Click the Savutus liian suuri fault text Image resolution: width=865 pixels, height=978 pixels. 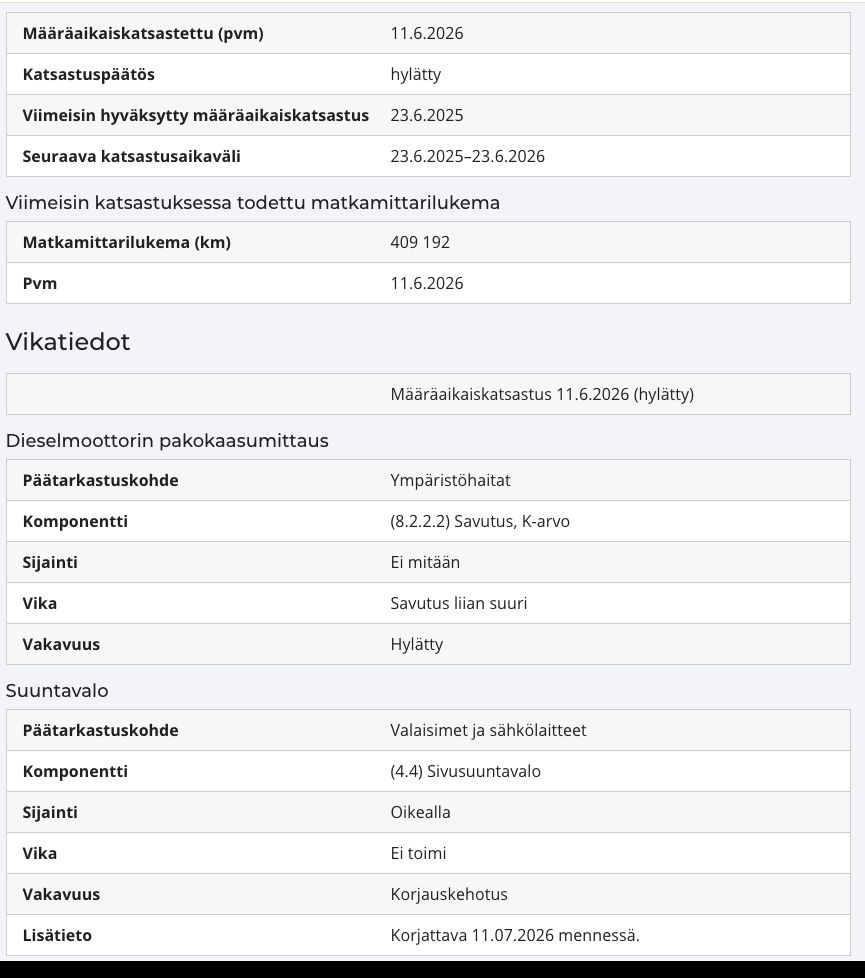[458, 603]
